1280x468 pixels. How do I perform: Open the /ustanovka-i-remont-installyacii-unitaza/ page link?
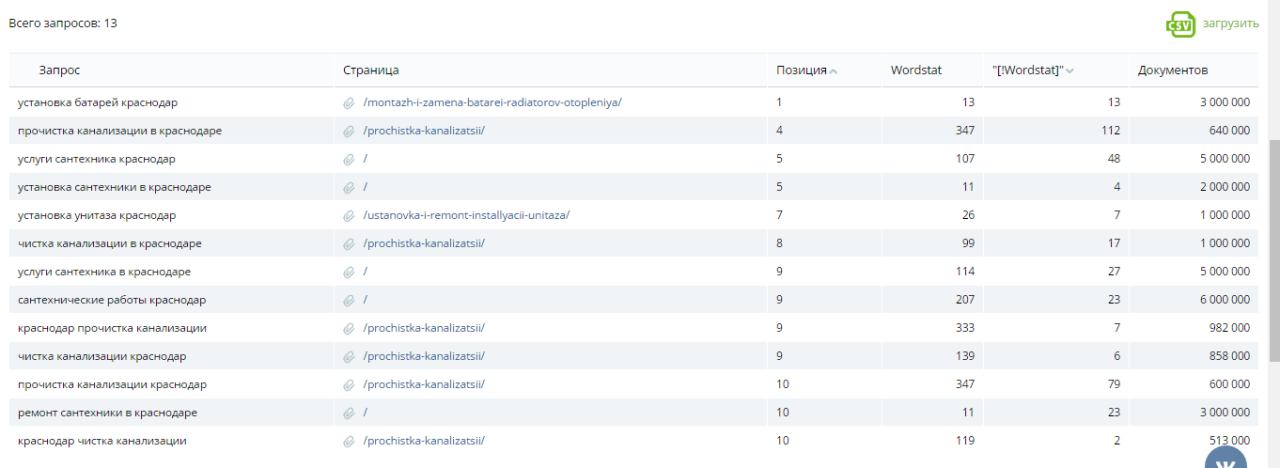(466, 215)
